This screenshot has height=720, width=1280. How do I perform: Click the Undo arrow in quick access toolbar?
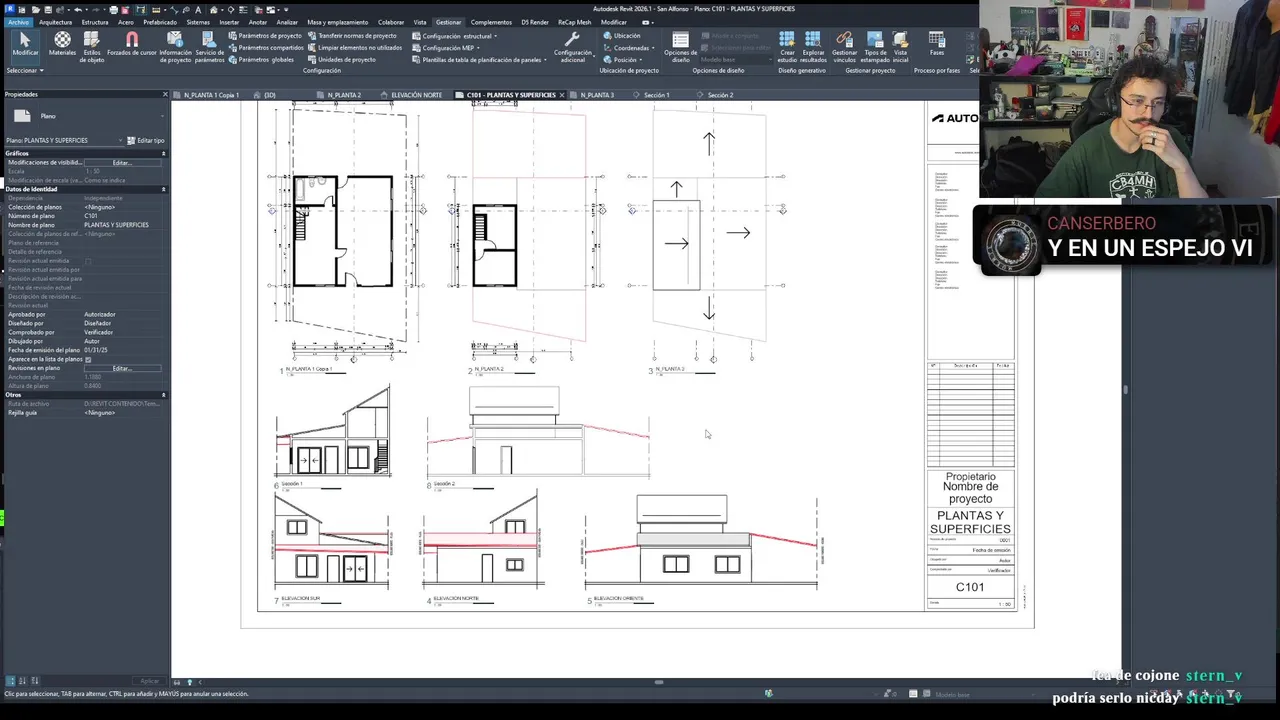[77, 9]
